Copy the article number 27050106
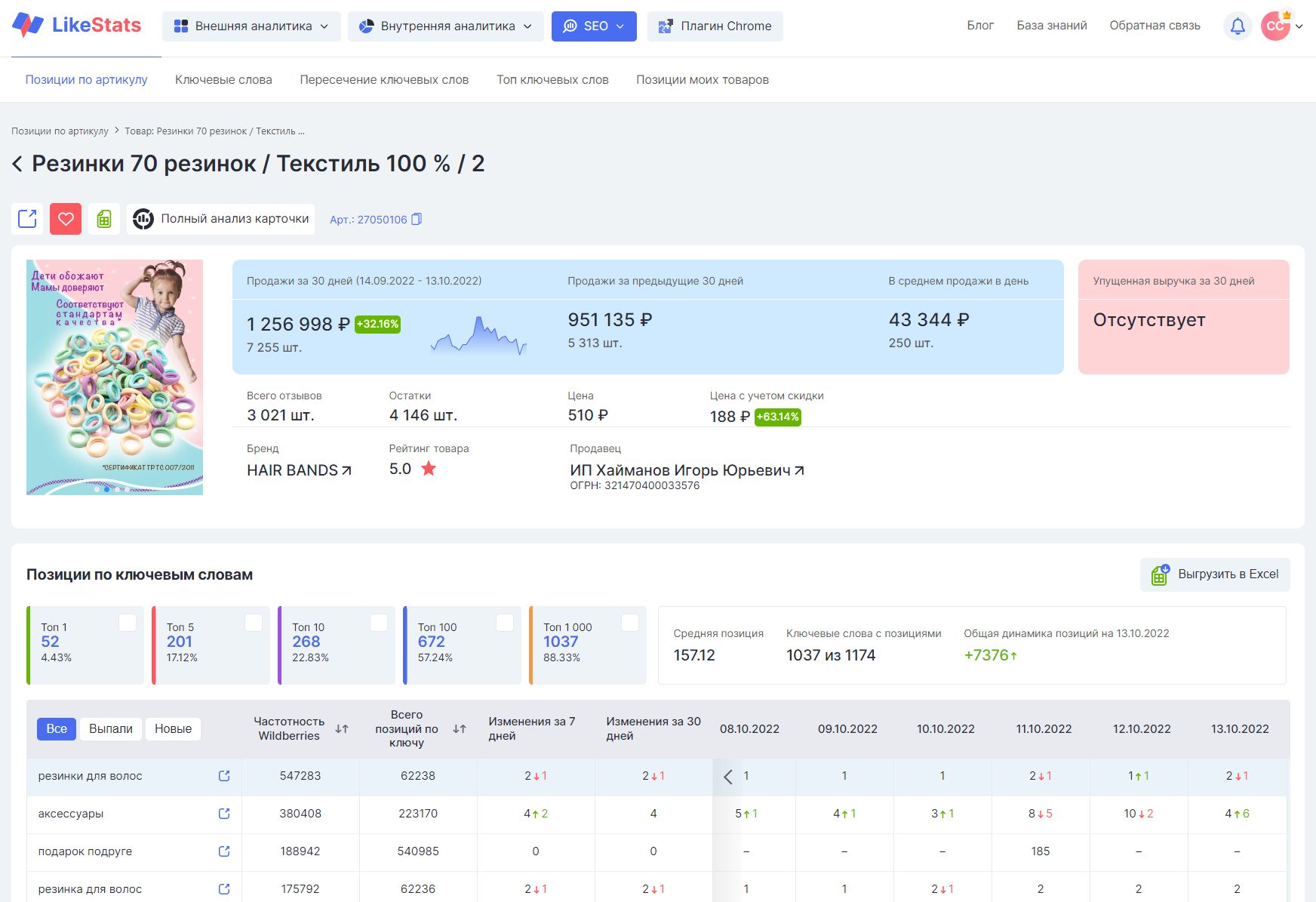1316x902 pixels. click(417, 220)
